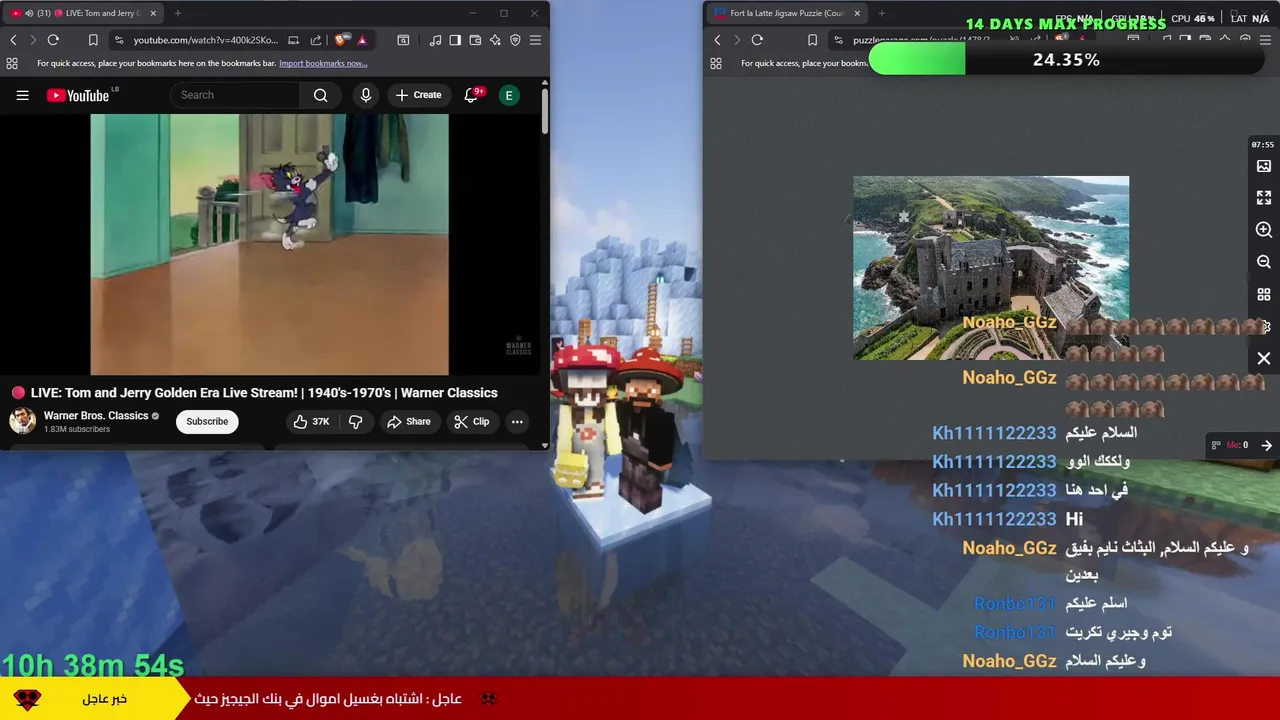Zoom in on the puzzle
The width and height of the screenshot is (1280, 720).
[x=1264, y=230]
